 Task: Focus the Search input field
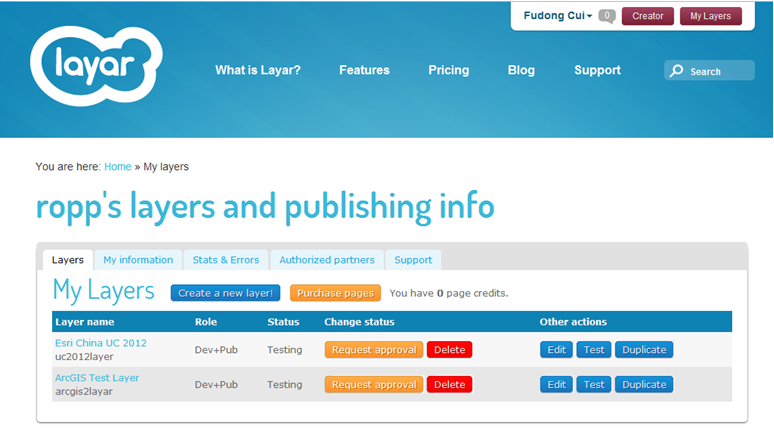pyautogui.click(x=709, y=71)
